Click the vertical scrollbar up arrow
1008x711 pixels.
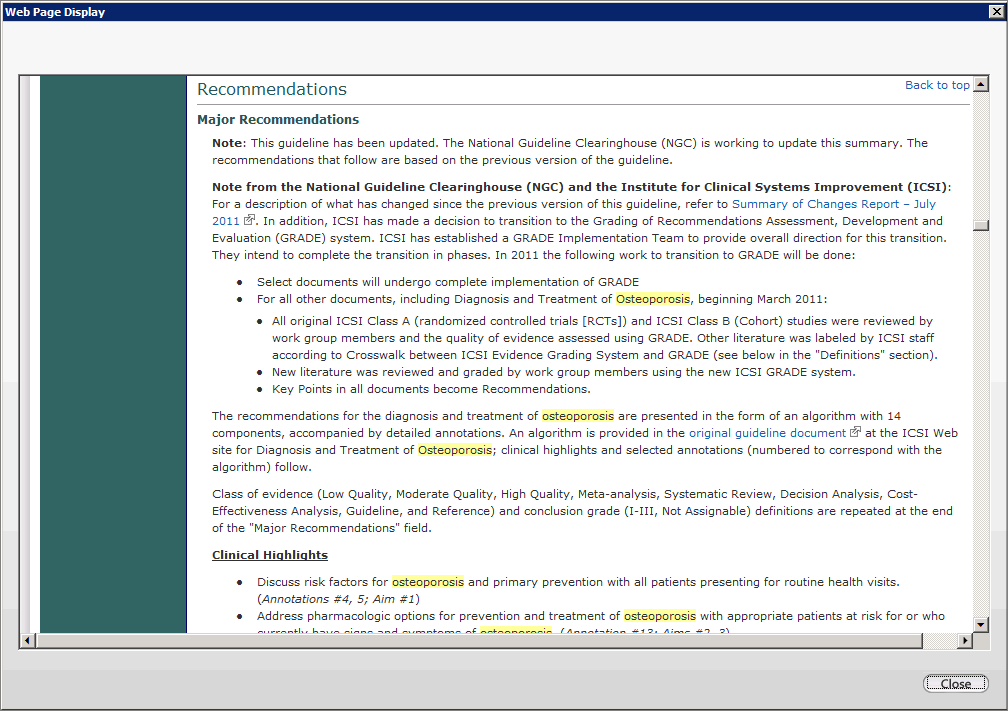tap(980, 84)
